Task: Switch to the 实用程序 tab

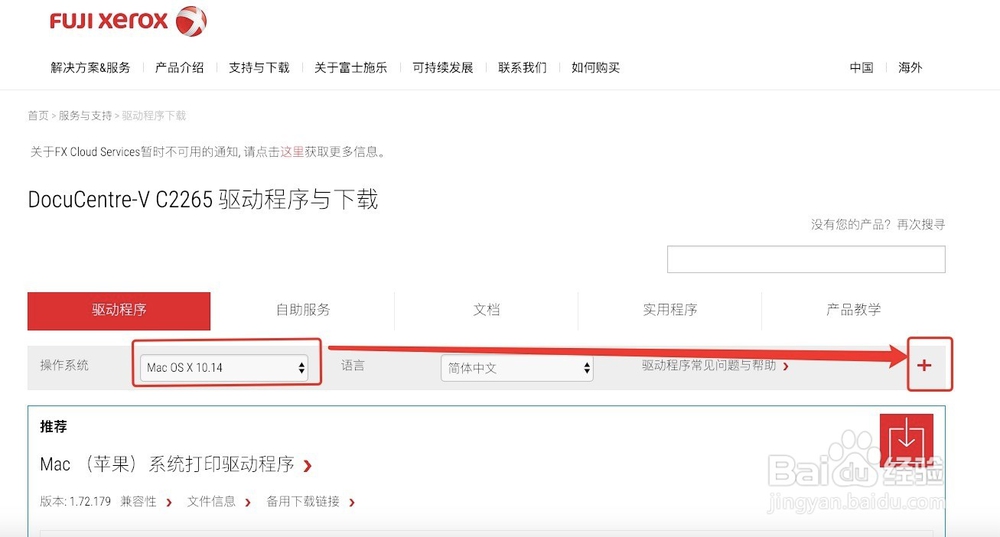Action: pyautogui.click(x=670, y=310)
